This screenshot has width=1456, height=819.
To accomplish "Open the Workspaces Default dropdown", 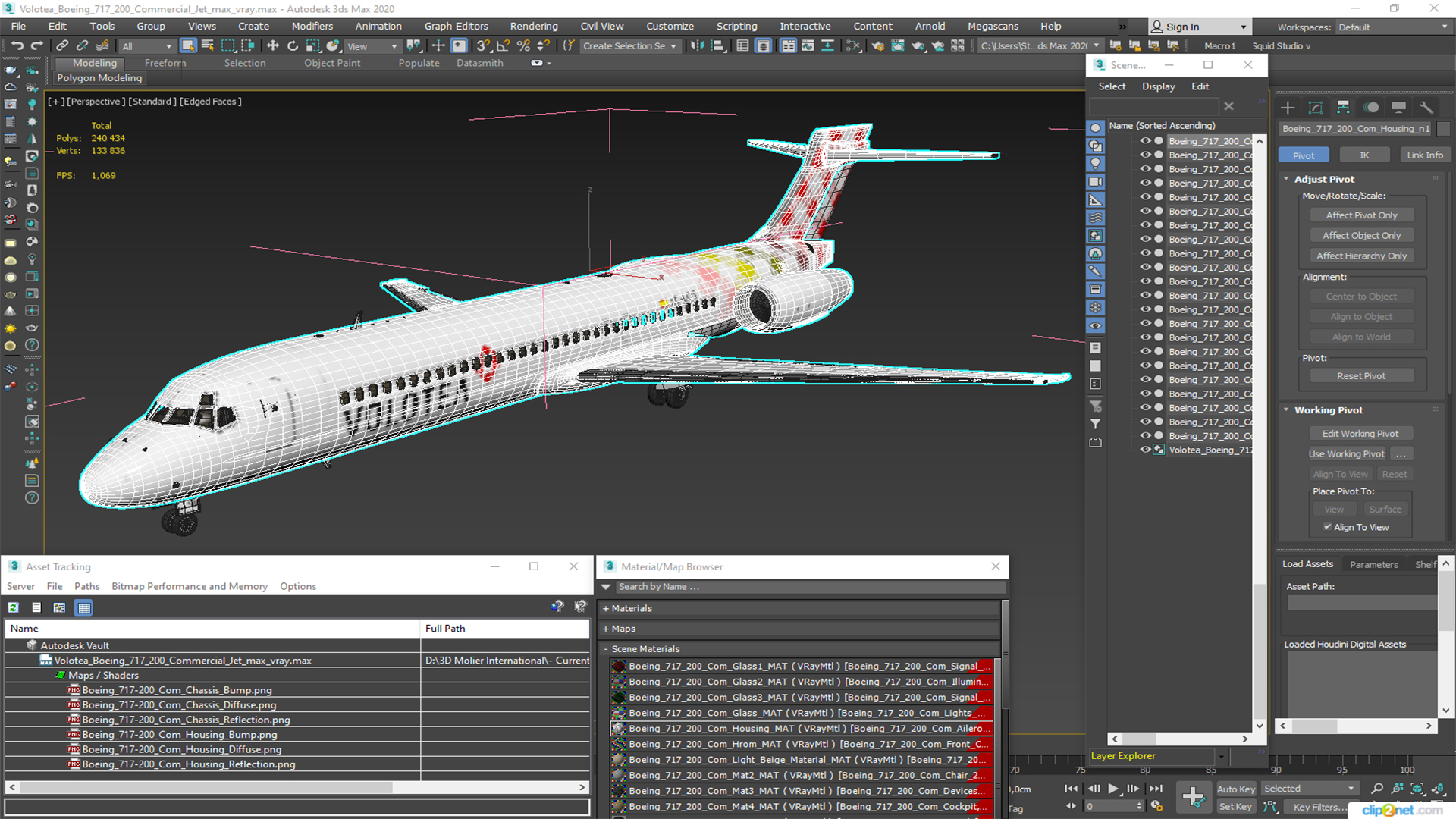I will [1393, 27].
